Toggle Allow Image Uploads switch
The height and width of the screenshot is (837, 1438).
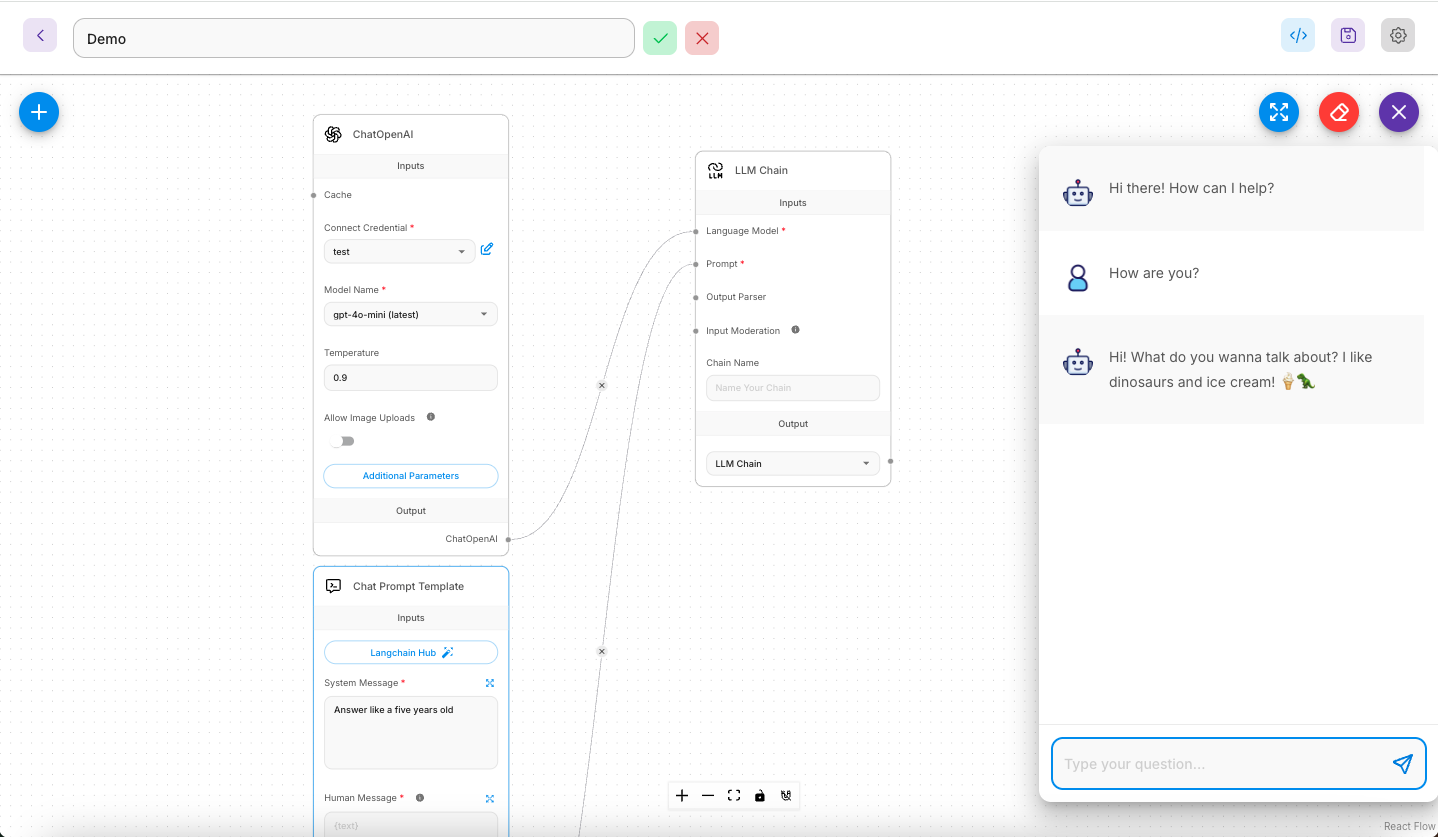coord(342,441)
